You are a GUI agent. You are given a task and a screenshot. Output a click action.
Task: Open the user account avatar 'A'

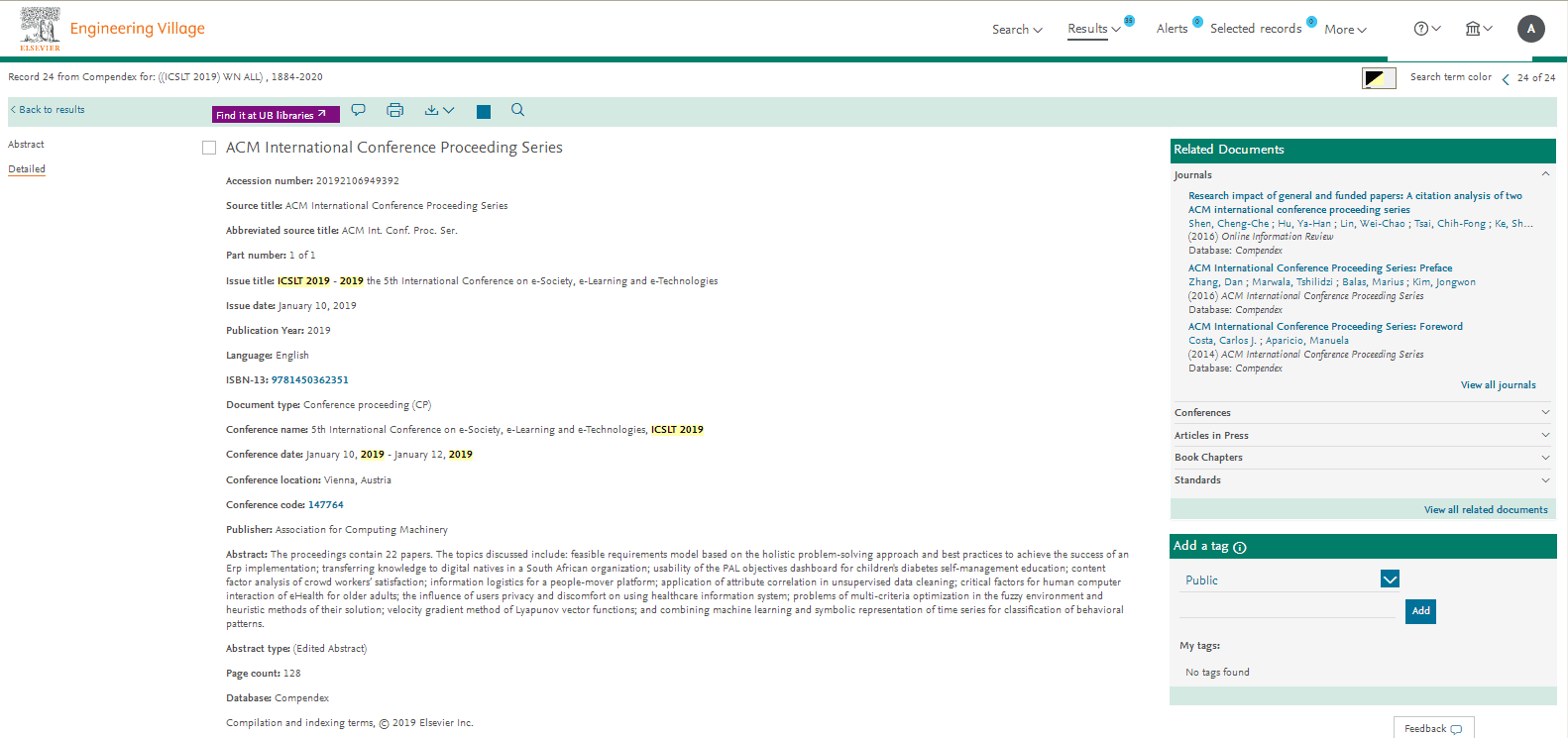[1531, 29]
